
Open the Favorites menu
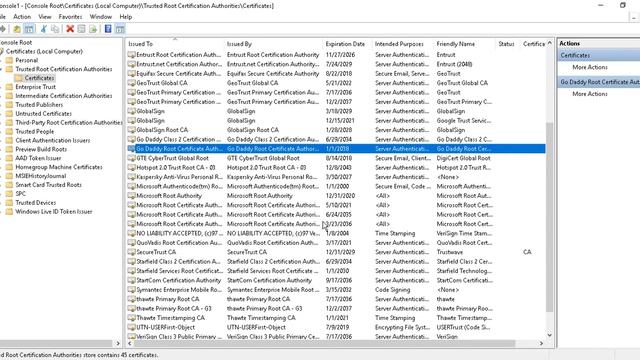click(x=70, y=17)
